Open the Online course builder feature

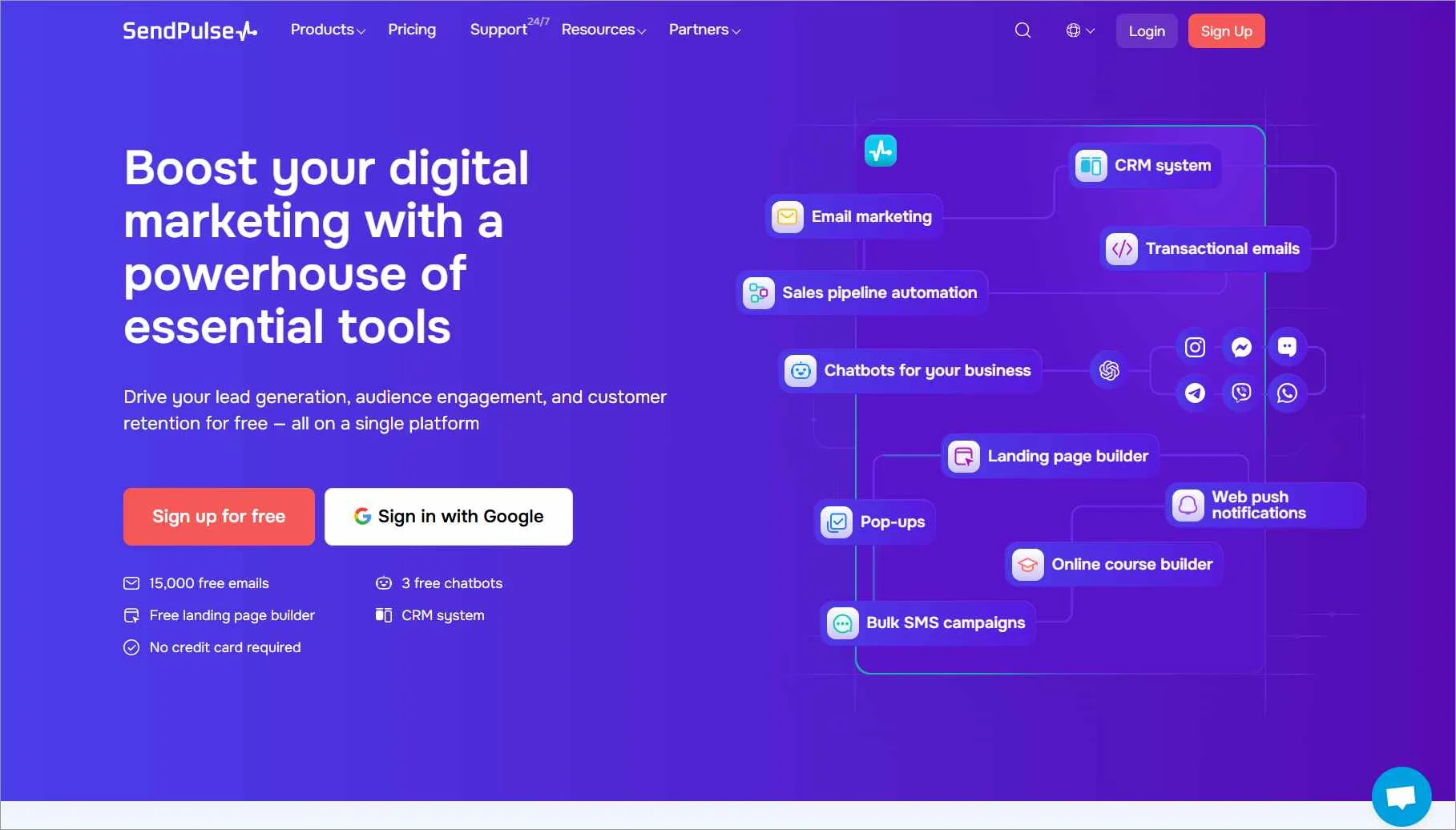coord(1114,564)
